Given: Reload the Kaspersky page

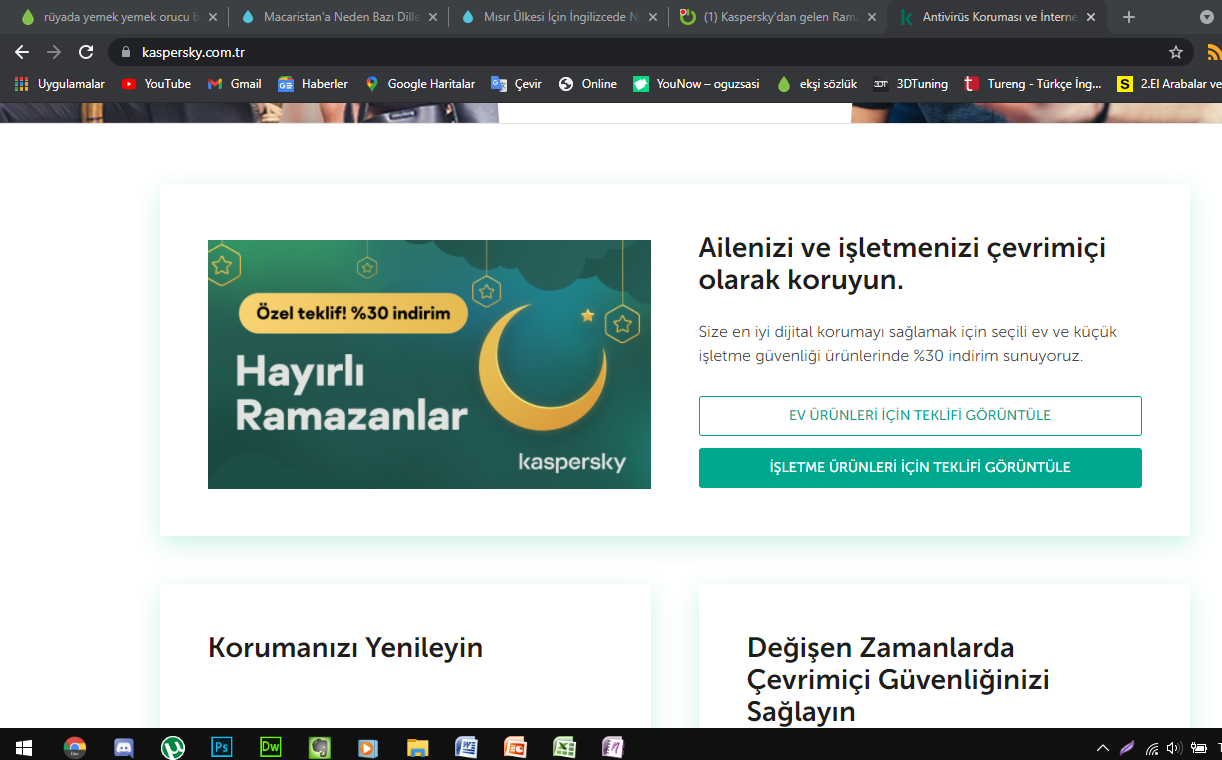Looking at the screenshot, I should coord(86,52).
